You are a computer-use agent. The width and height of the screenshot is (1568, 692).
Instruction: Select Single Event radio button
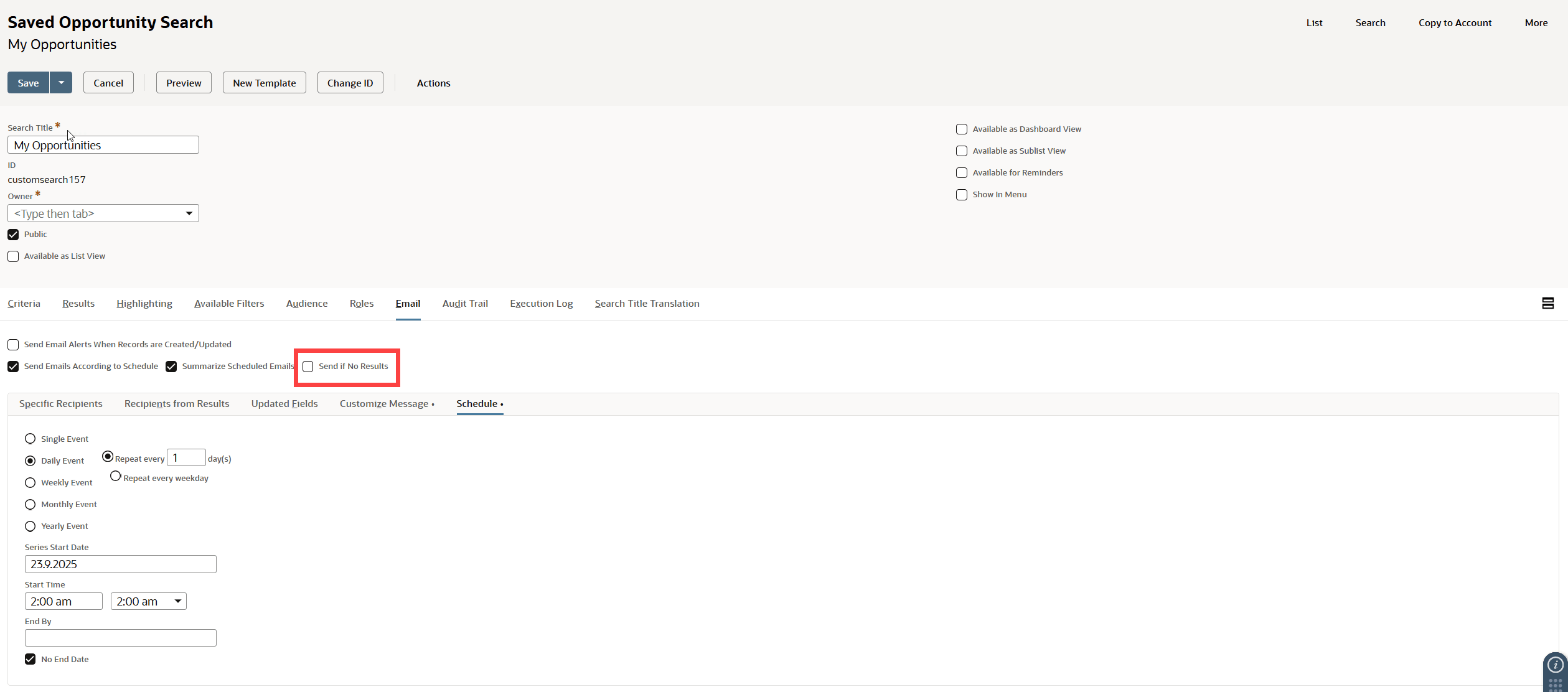(30, 439)
